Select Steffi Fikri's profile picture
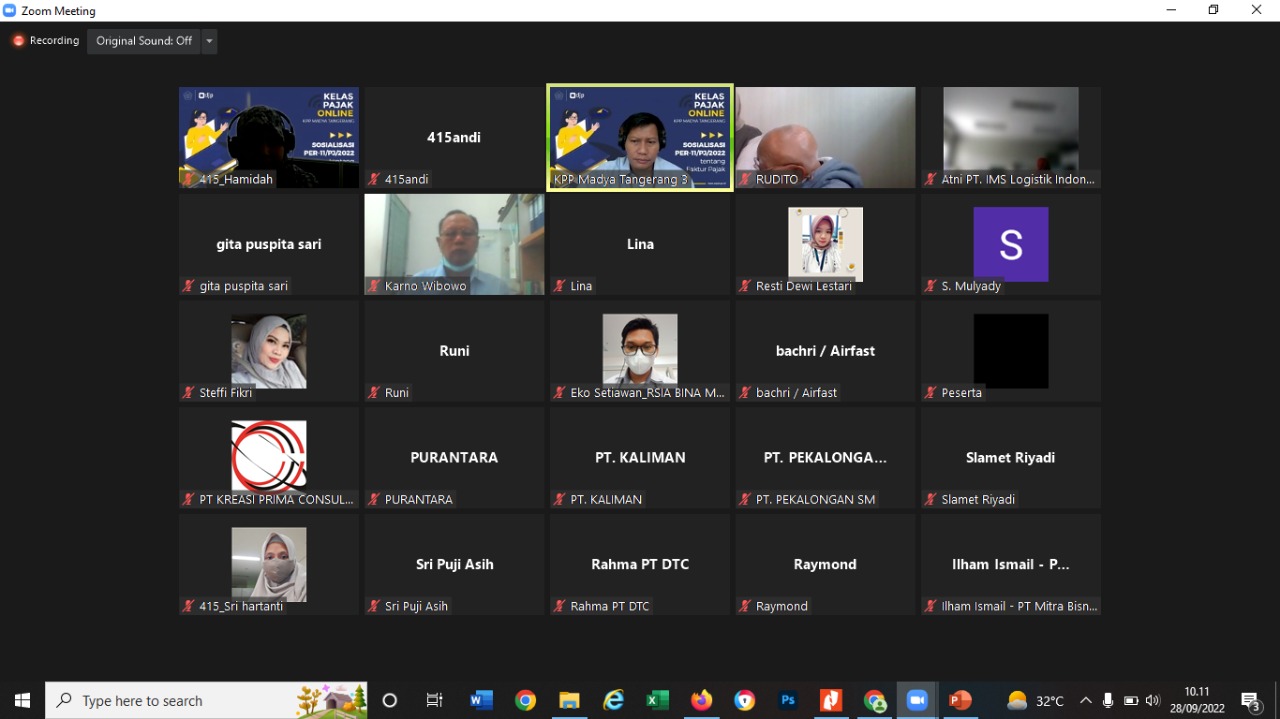The image size is (1280, 719). (269, 351)
